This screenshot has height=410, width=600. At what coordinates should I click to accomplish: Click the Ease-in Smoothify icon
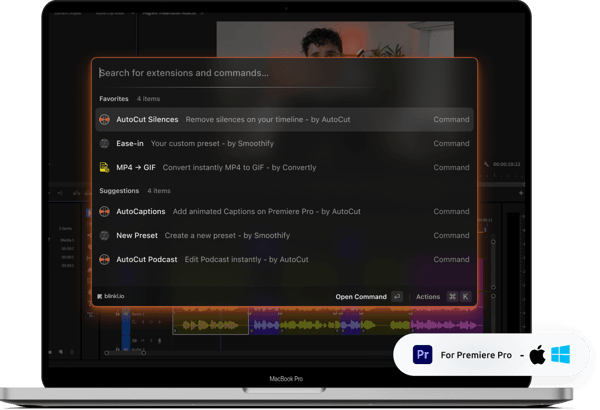pos(104,143)
